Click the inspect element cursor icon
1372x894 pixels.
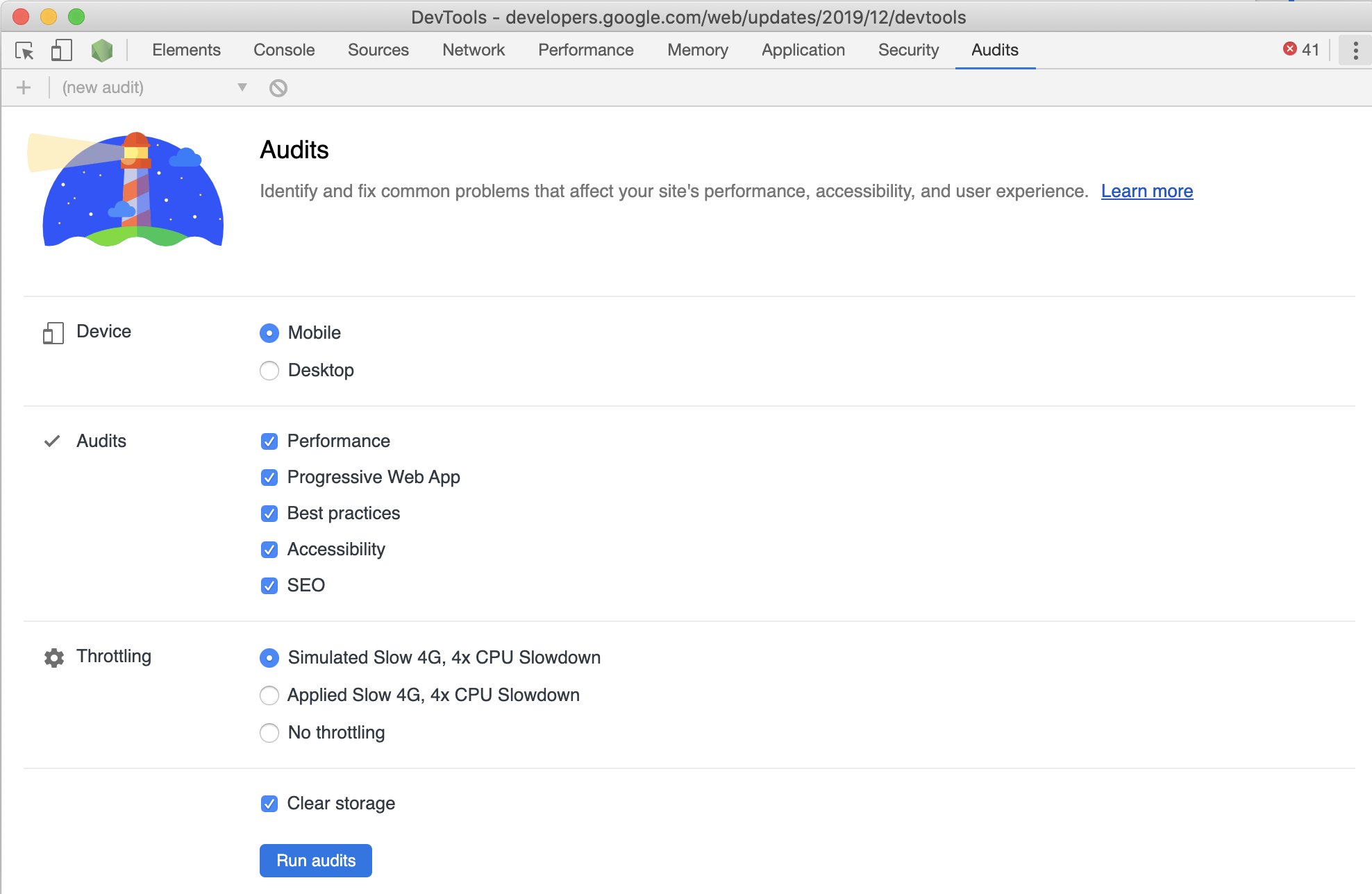[x=24, y=51]
